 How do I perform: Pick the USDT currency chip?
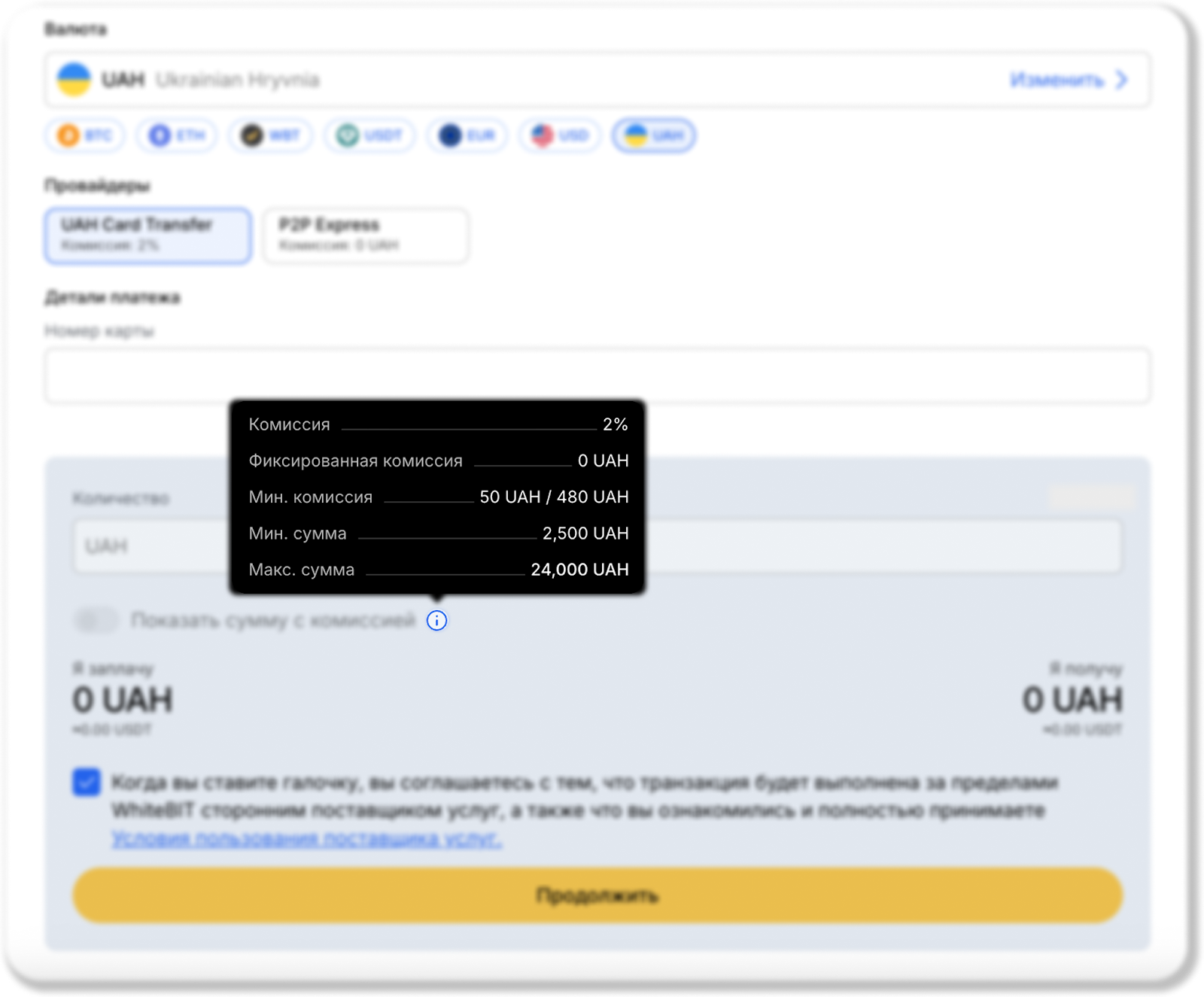[x=369, y=135]
